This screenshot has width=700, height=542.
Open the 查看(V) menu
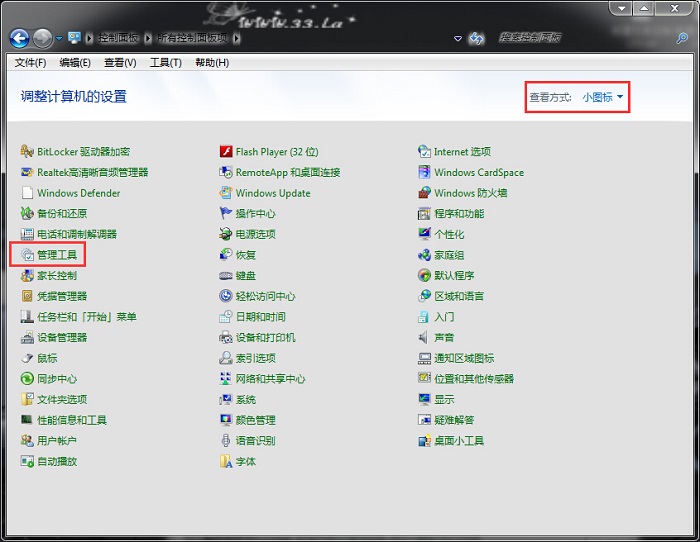coord(119,62)
